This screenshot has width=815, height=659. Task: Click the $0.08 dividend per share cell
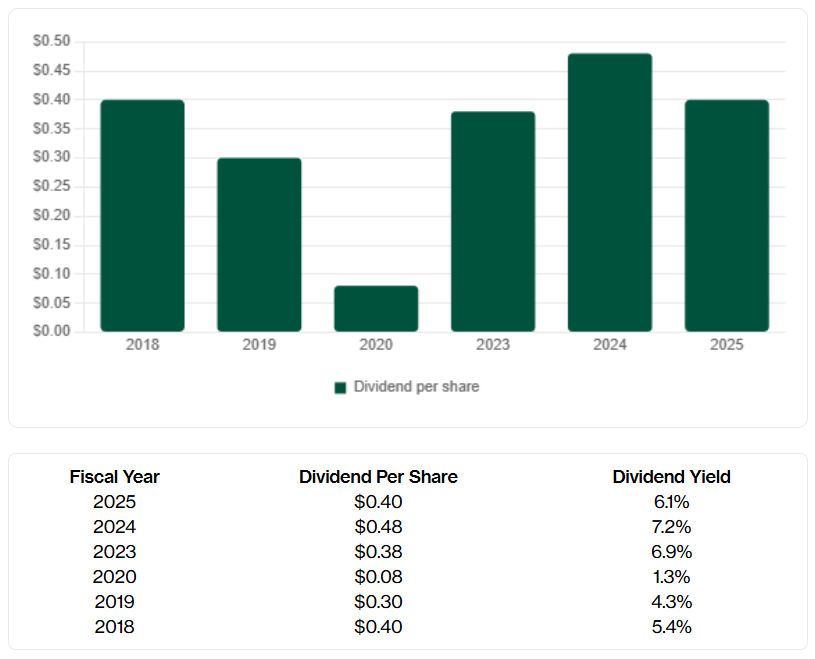pos(378,577)
